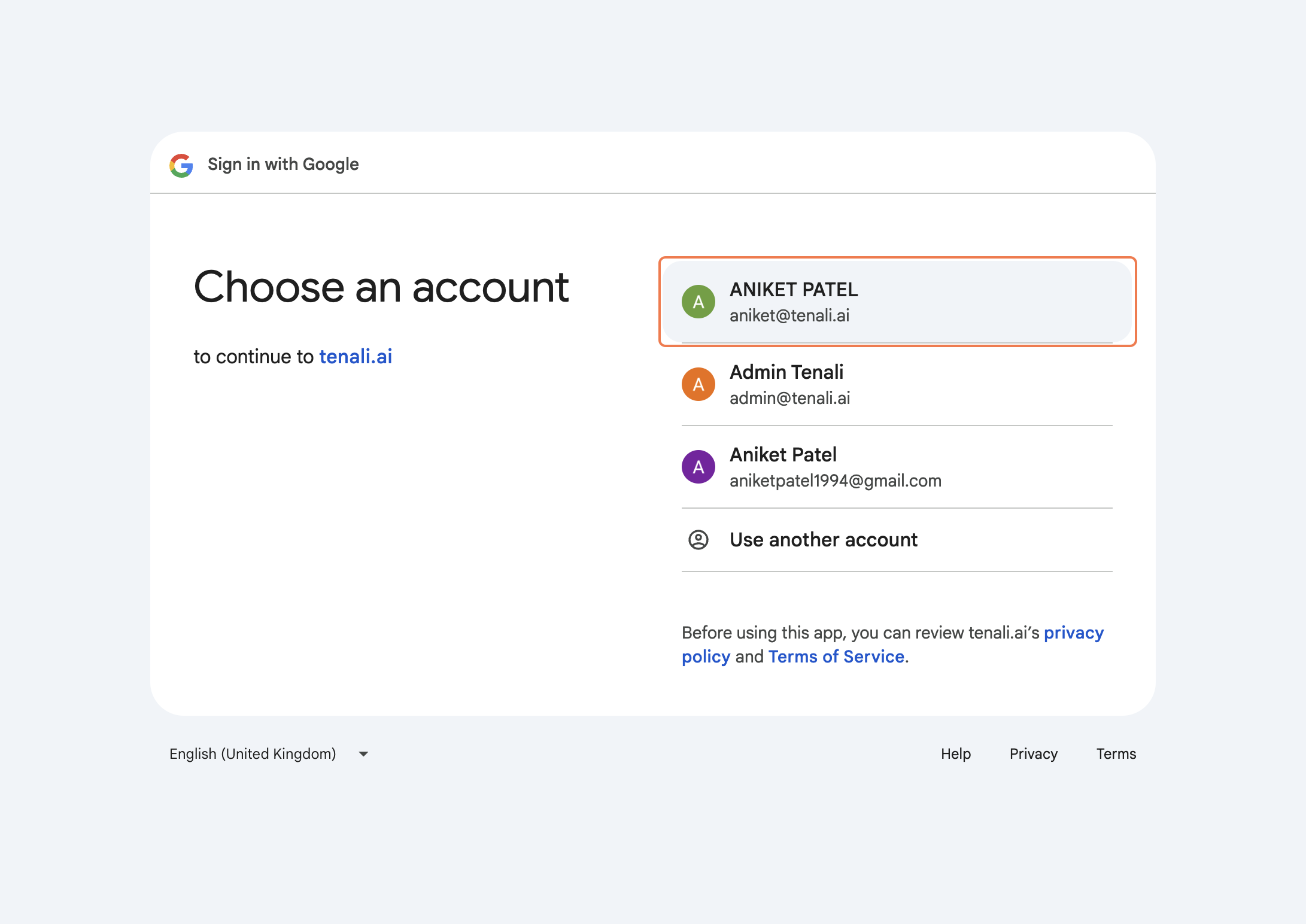The width and height of the screenshot is (1306, 924).
Task: Select the Admin Tenali name label
Action: point(786,372)
